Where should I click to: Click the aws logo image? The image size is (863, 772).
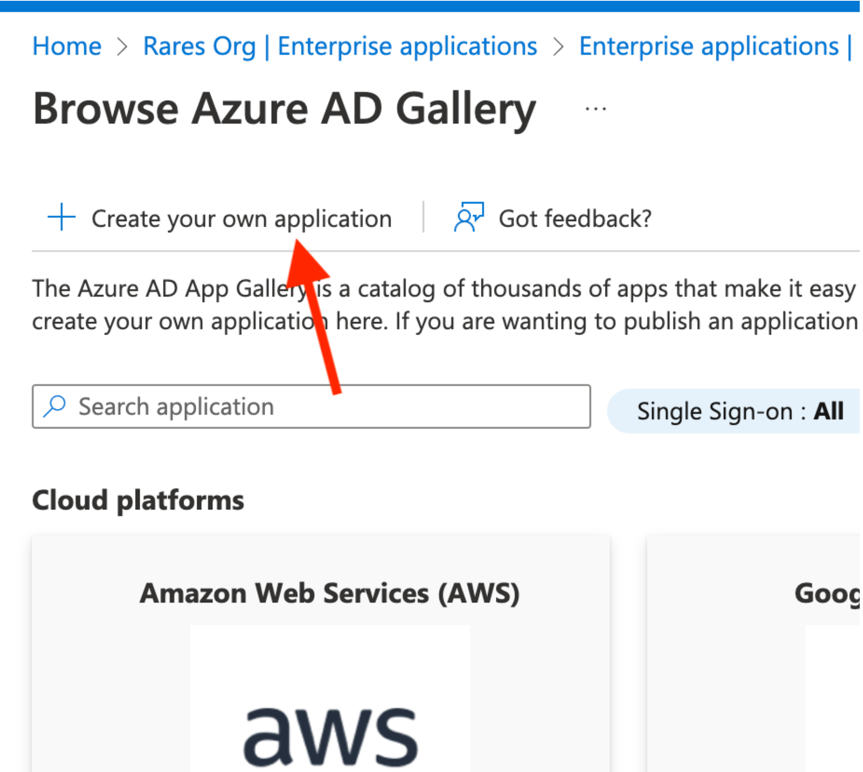(x=330, y=722)
